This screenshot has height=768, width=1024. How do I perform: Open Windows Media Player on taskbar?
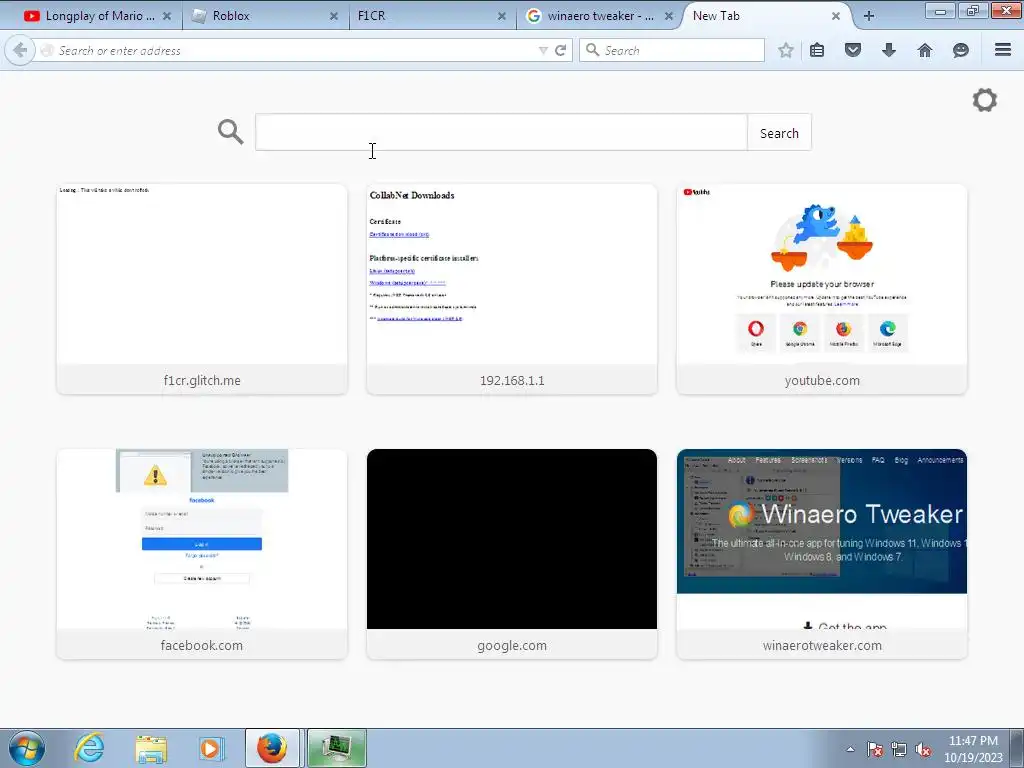(211, 748)
